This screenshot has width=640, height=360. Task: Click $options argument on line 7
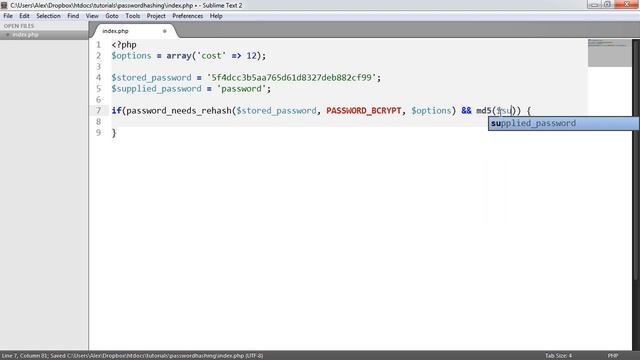431,111
